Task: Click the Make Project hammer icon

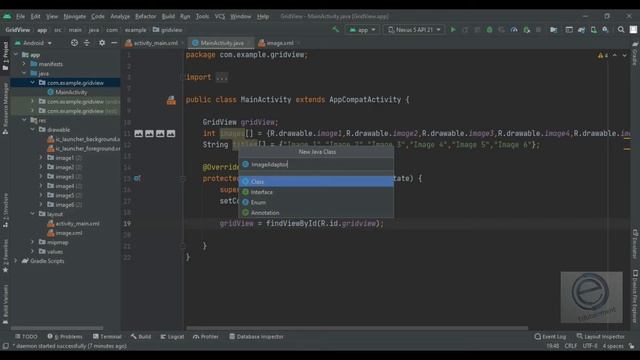Action: tap(336, 29)
